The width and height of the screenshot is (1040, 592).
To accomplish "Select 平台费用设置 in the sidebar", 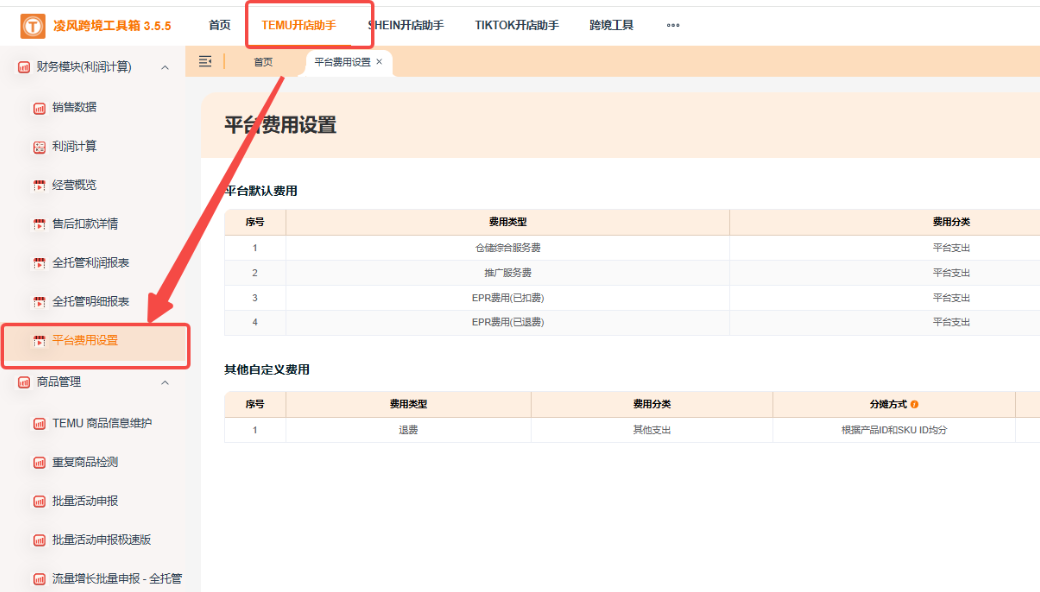I will (85, 340).
